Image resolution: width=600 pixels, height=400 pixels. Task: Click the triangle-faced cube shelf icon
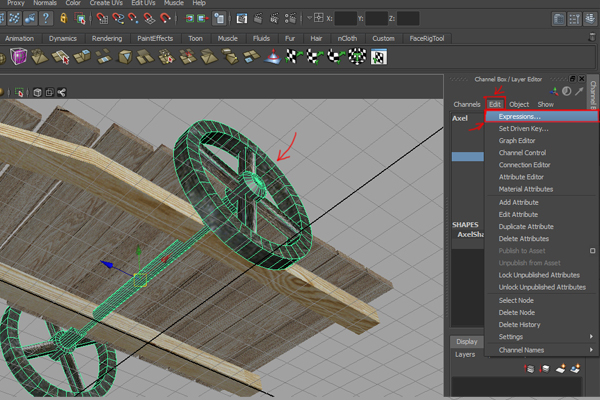[x=125, y=57]
